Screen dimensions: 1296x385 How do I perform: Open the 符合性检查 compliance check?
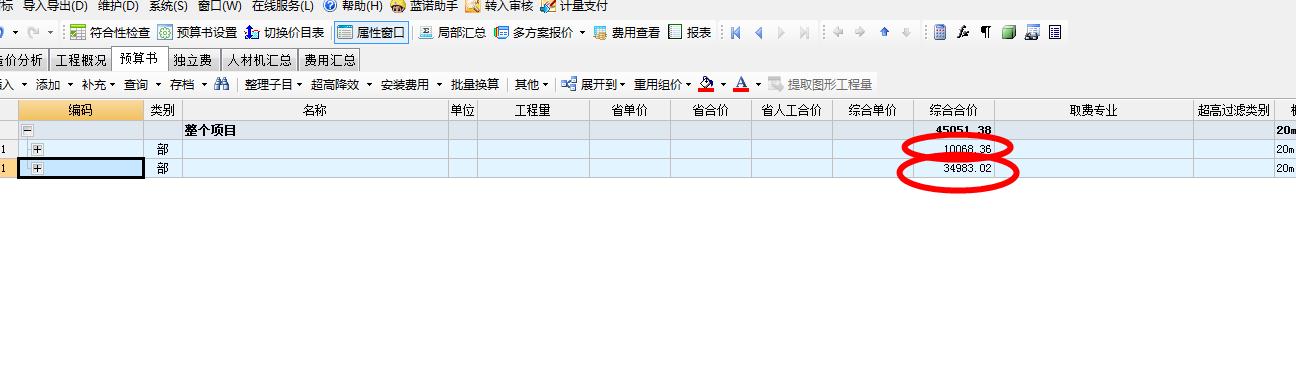click(110, 32)
